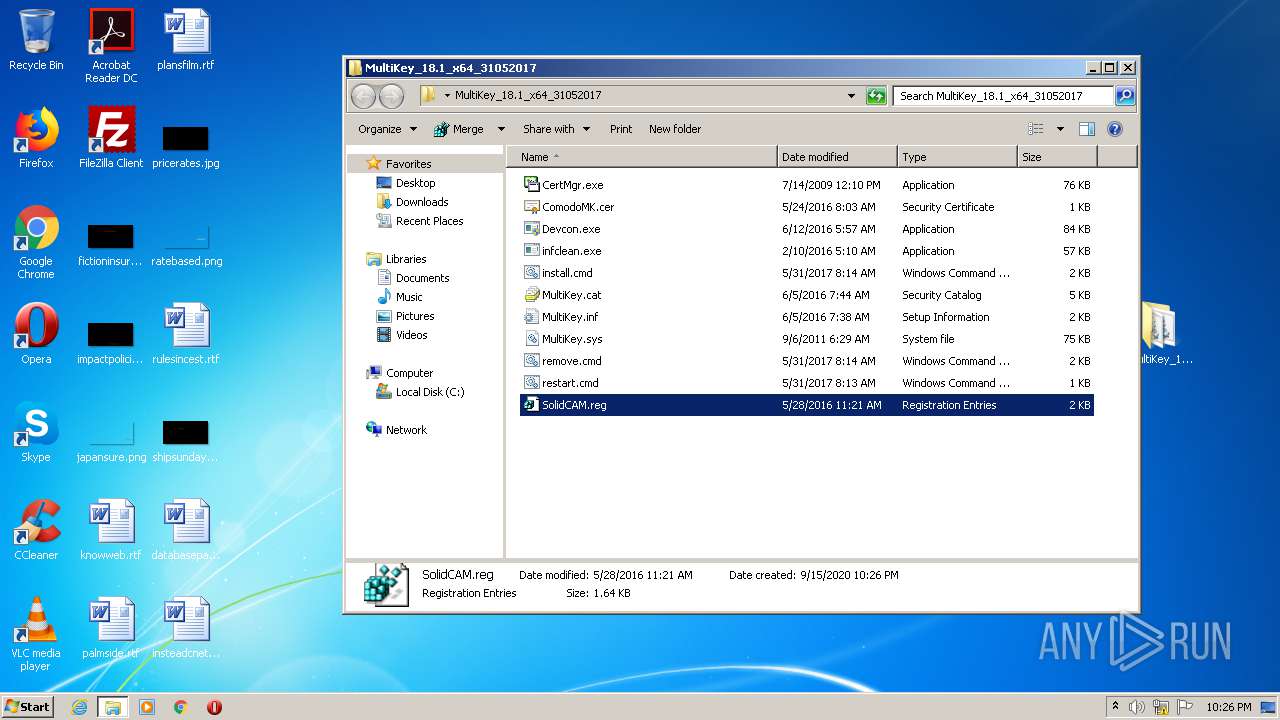Click Print in the Explorer toolbar

pos(621,129)
